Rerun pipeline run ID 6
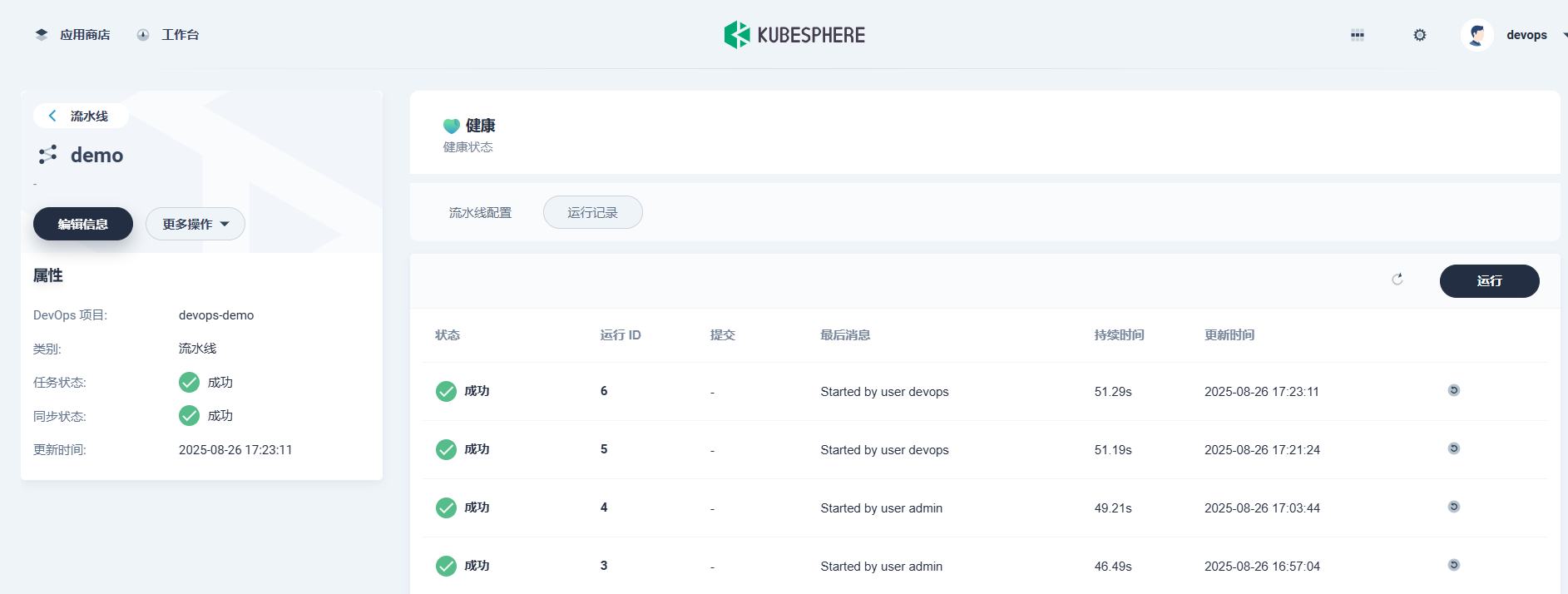 [x=1454, y=390]
